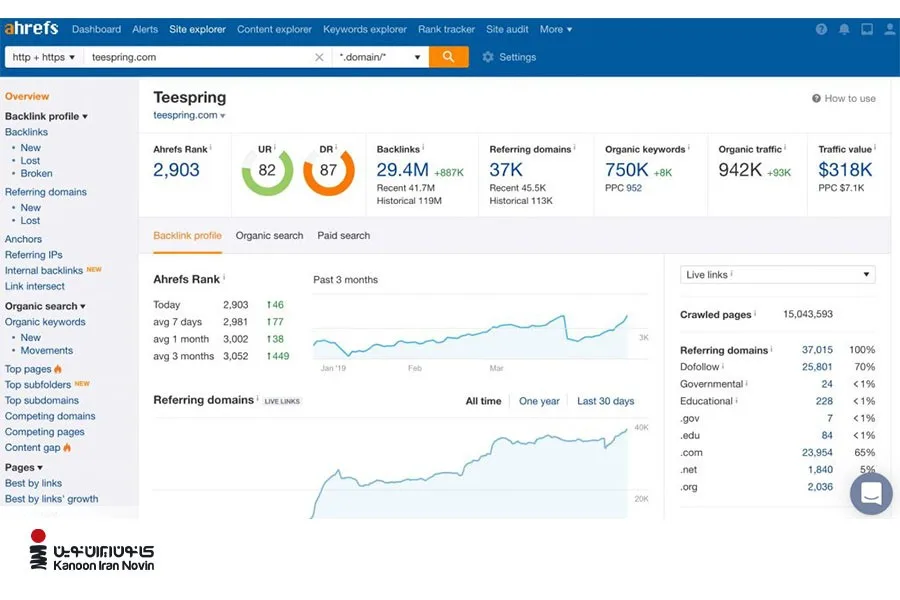
Task: Open the Dofollow count 25,801
Action: point(817,366)
